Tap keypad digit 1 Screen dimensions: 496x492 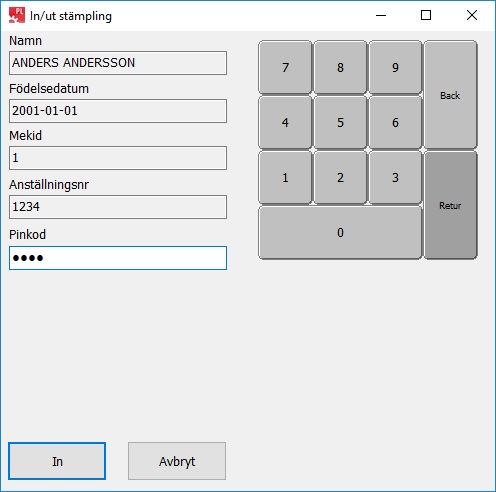(285, 177)
